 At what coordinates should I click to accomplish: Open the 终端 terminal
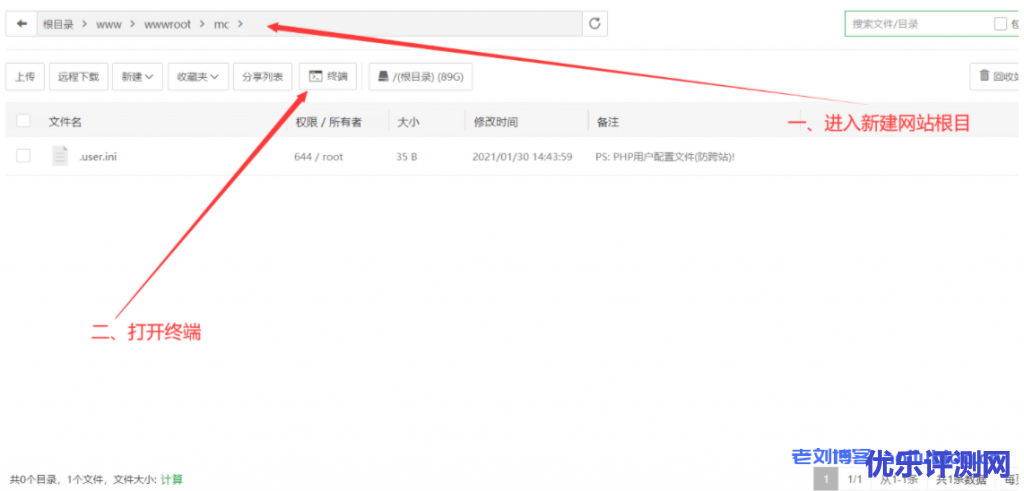click(x=328, y=76)
